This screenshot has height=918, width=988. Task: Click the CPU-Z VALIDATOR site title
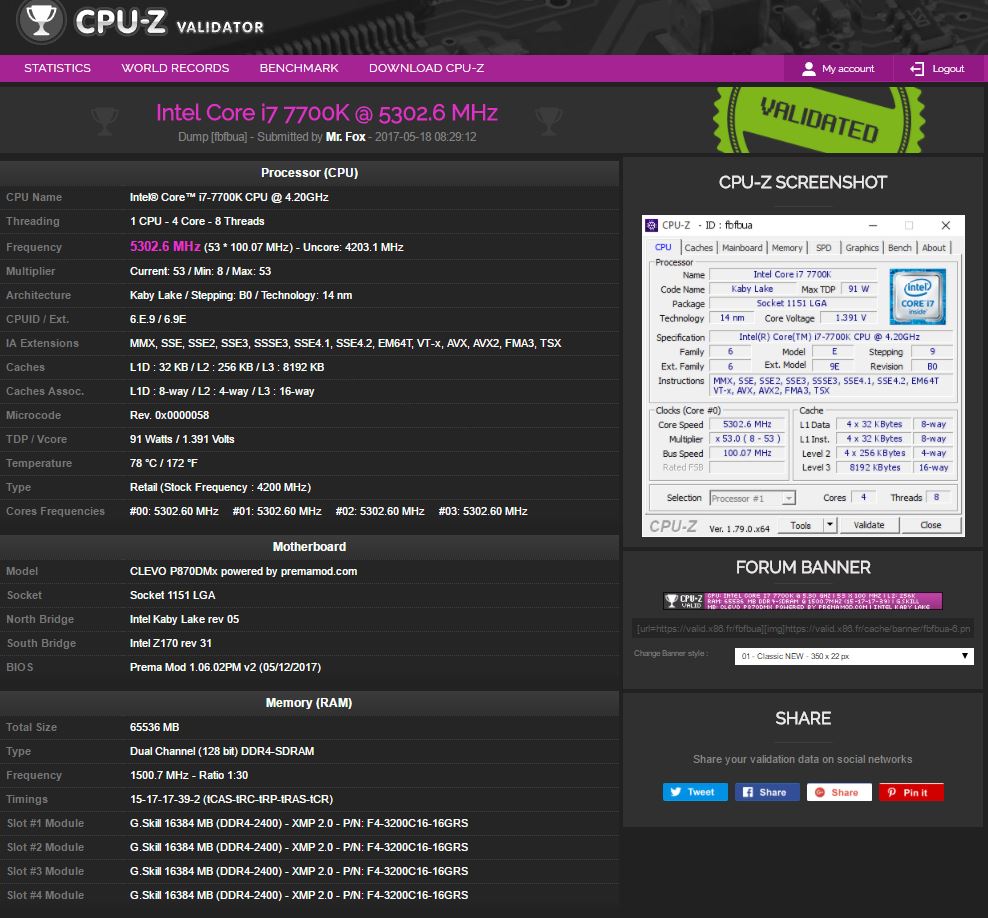(169, 22)
